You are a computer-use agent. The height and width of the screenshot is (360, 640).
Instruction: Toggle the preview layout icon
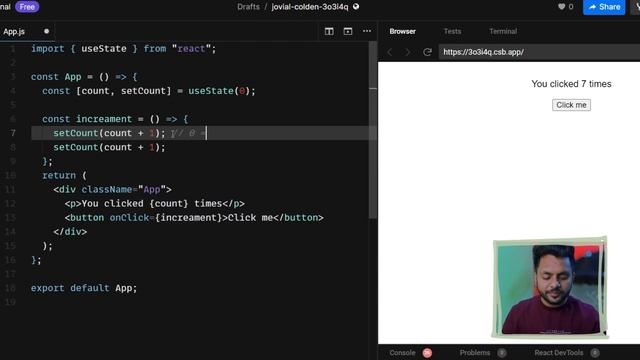pyautogui.click(x=348, y=31)
